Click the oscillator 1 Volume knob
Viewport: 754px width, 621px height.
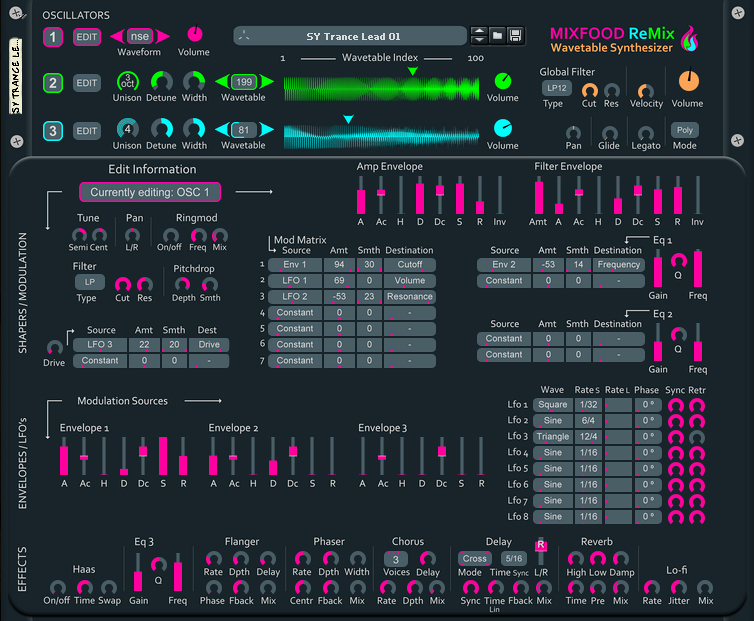pos(195,34)
